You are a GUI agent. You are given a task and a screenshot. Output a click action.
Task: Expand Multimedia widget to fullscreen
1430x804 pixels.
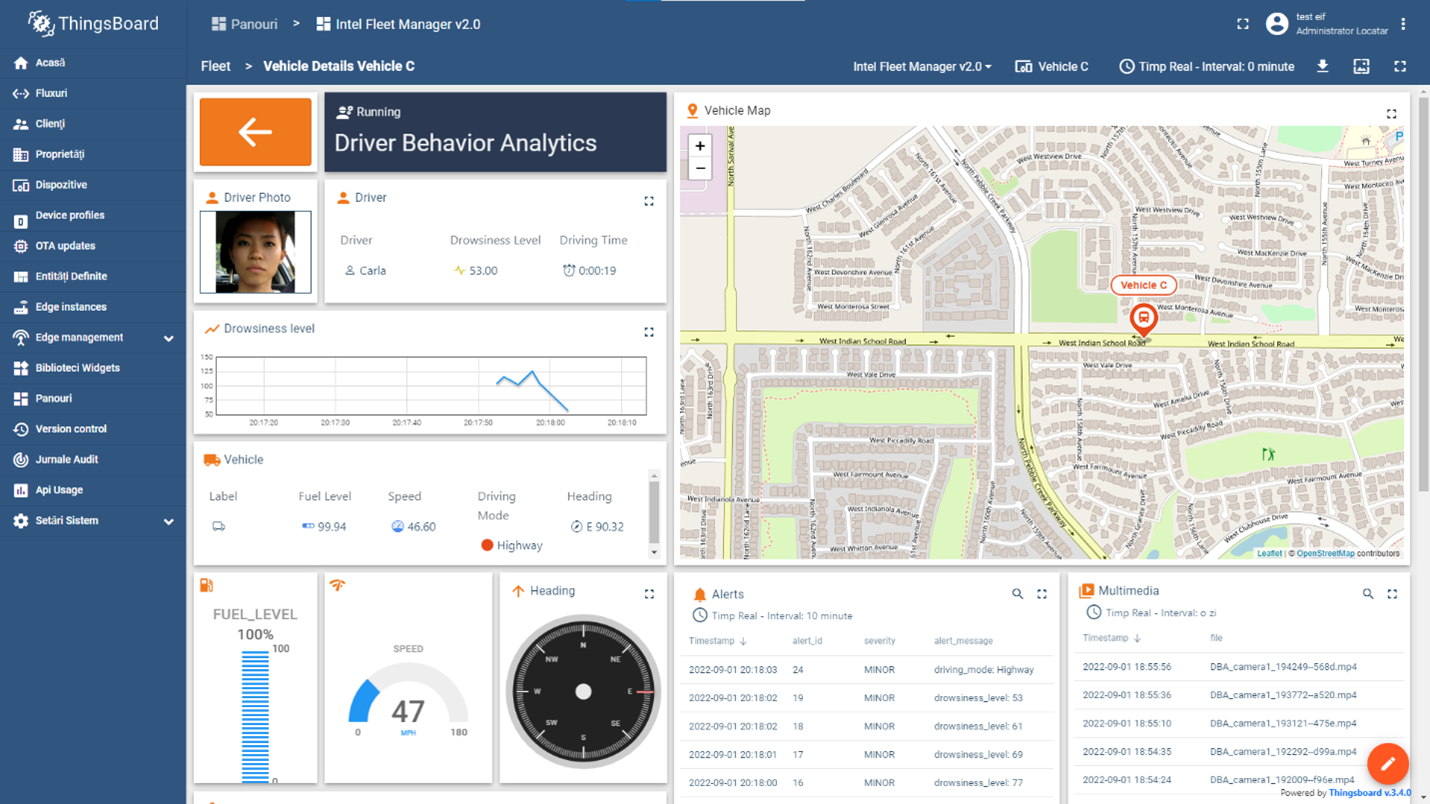pyautogui.click(x=1392, y=594)
